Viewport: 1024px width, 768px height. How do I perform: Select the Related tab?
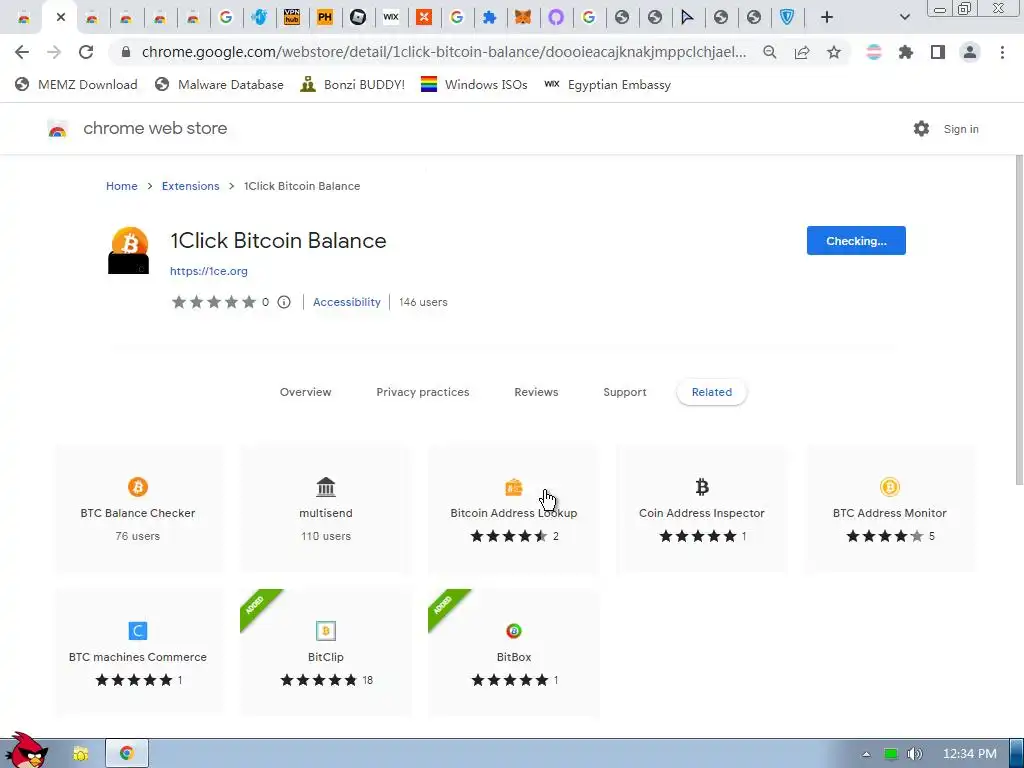click(712, 392)
